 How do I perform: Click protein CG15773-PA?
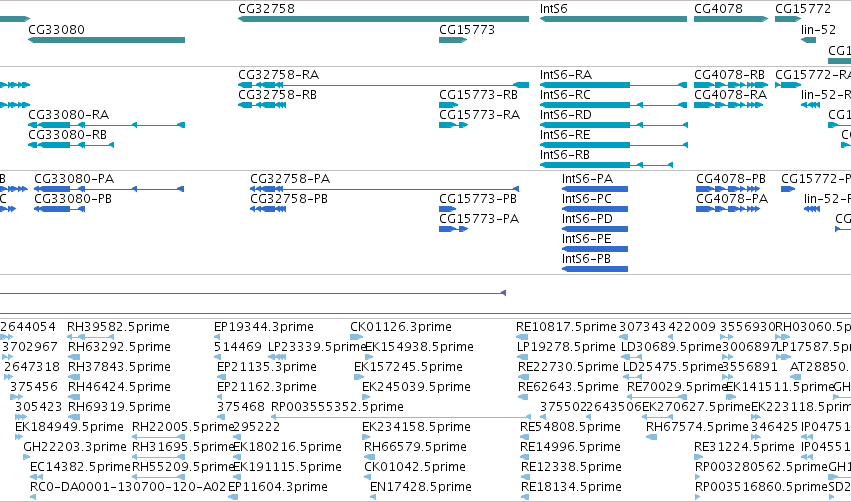[x=479, y=219]
